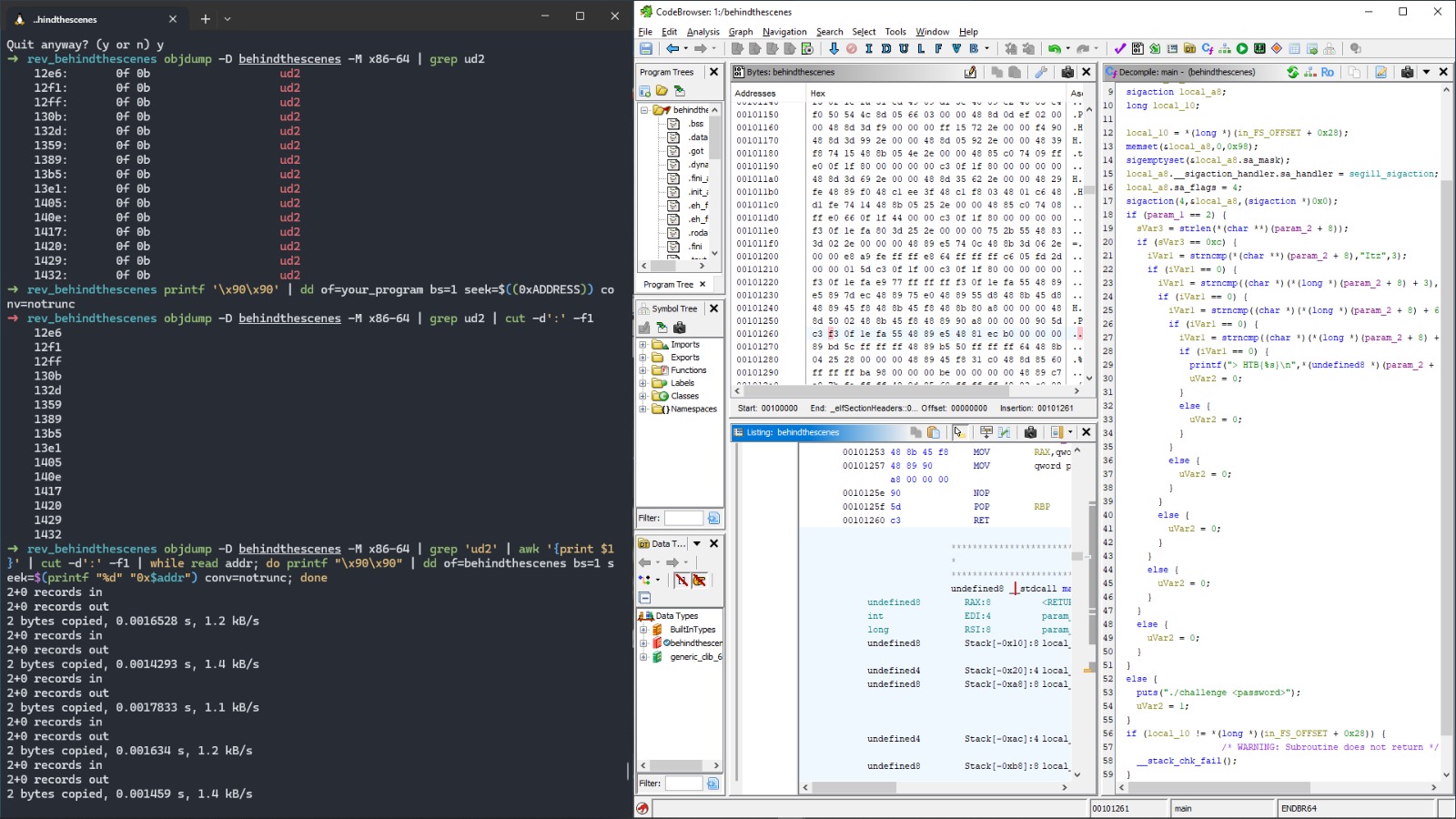Select the Redo icon on the main toolbar
Viewport: 1456px width, 819px height.
[x=1084, y=48]
